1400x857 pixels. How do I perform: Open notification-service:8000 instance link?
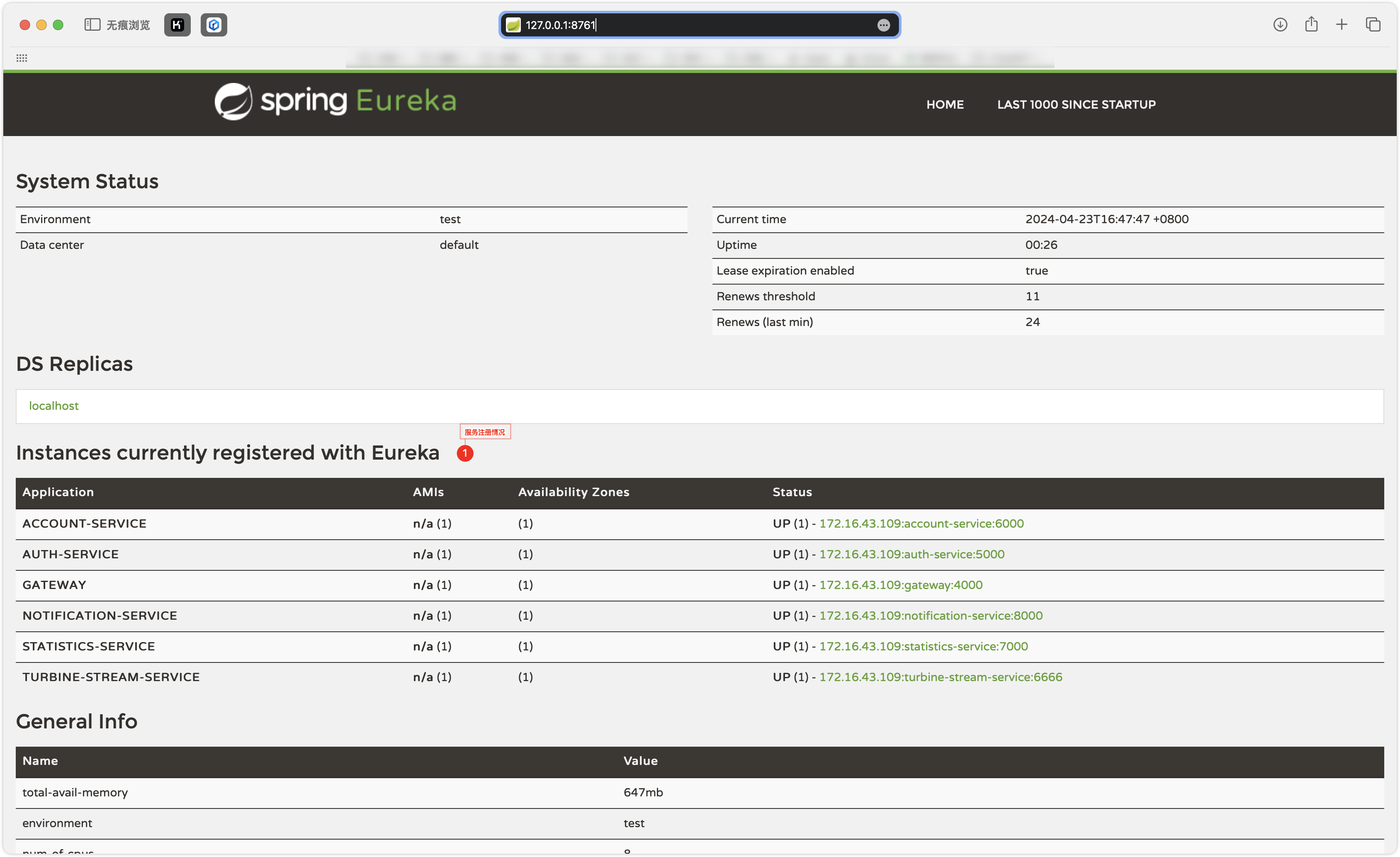pos(931,616)
